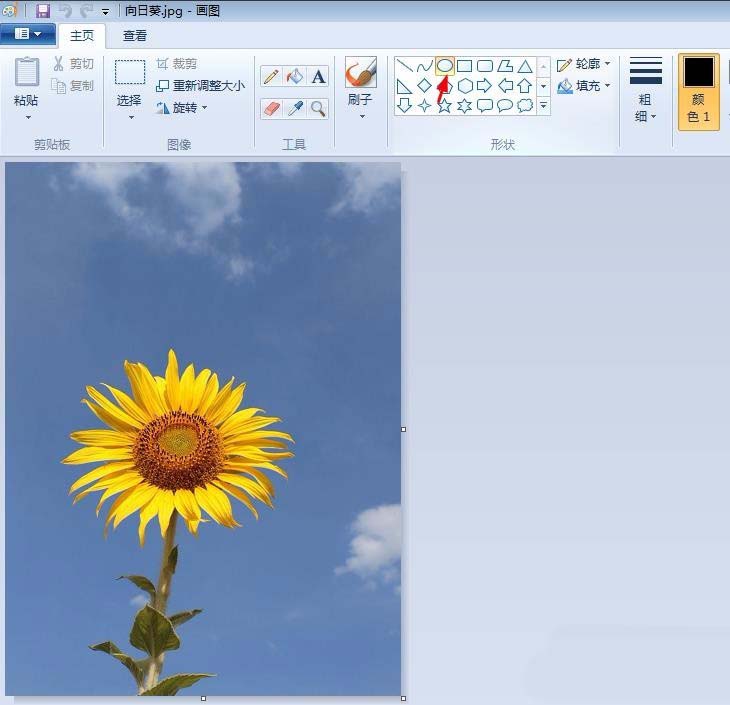Choose the Left arrow shape

tap(505, 86)
